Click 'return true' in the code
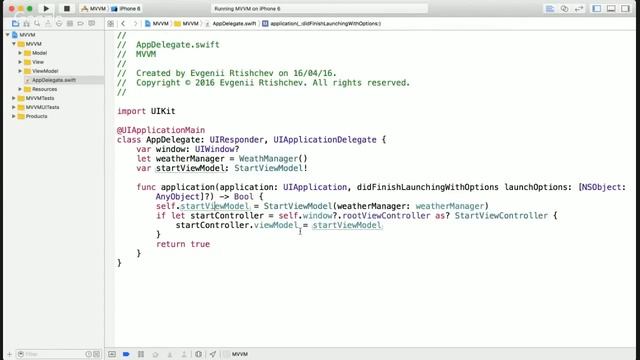640x360 pixels. (183, 244)
